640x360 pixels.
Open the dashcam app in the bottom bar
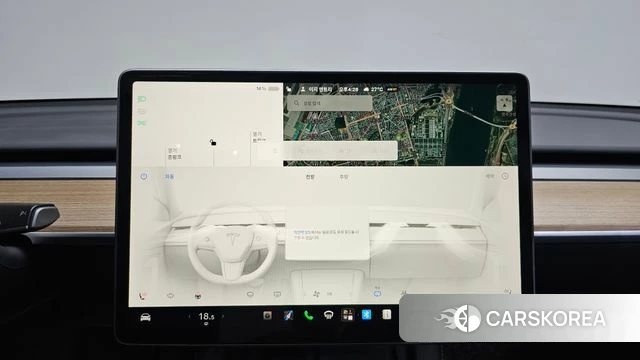pos(267,315)
